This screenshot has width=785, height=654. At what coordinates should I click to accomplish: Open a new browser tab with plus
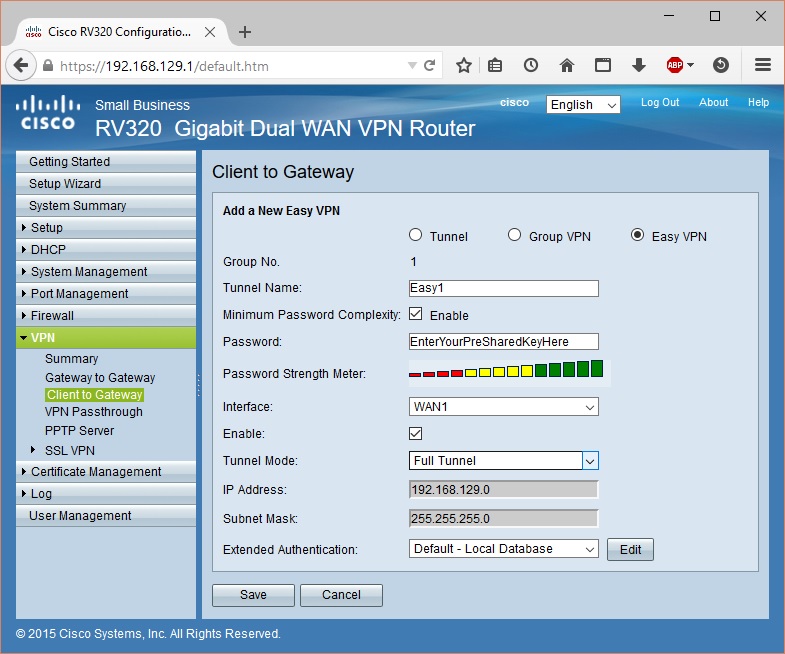pyautogui.click(x=245, y=33)
